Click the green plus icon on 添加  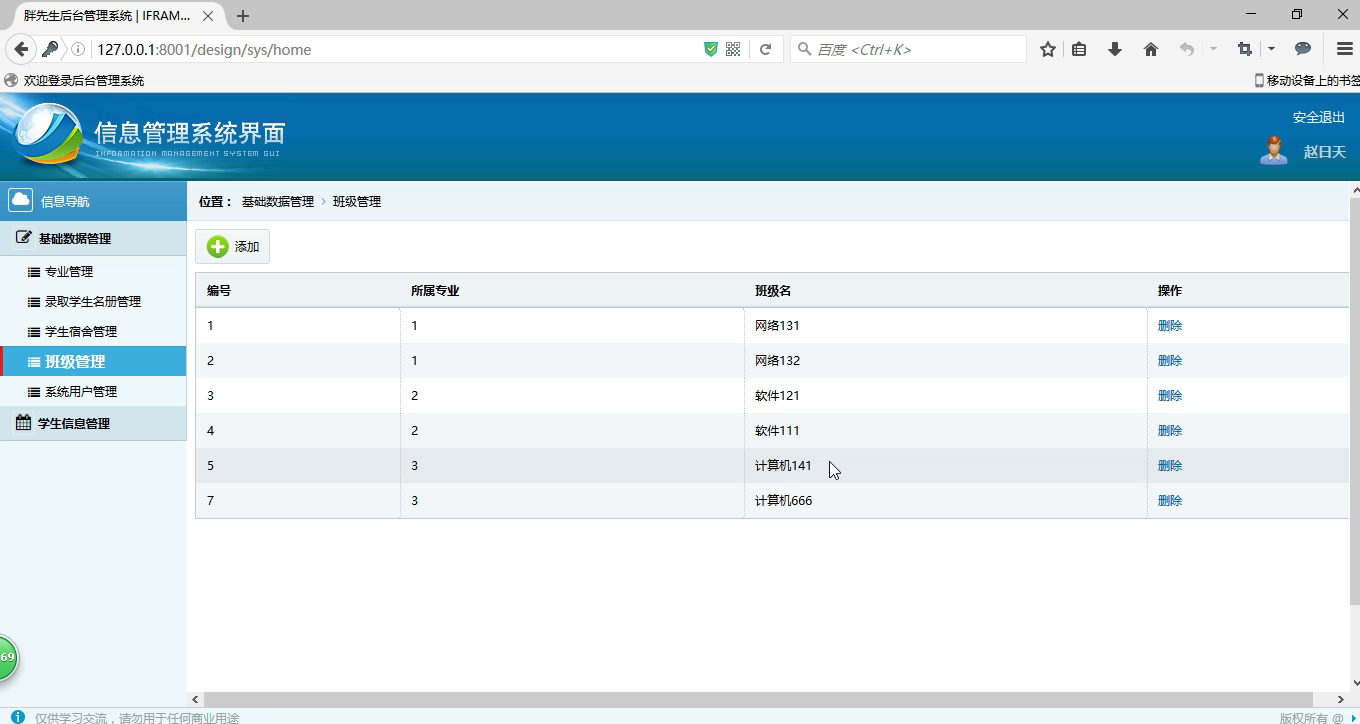217,247
